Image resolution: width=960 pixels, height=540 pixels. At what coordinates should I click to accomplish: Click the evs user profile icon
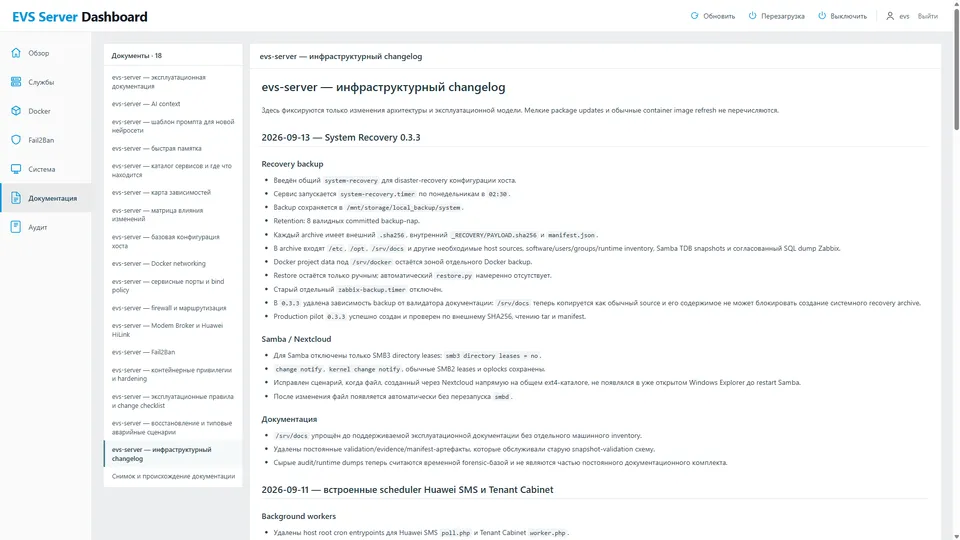(x=890, y=16)
